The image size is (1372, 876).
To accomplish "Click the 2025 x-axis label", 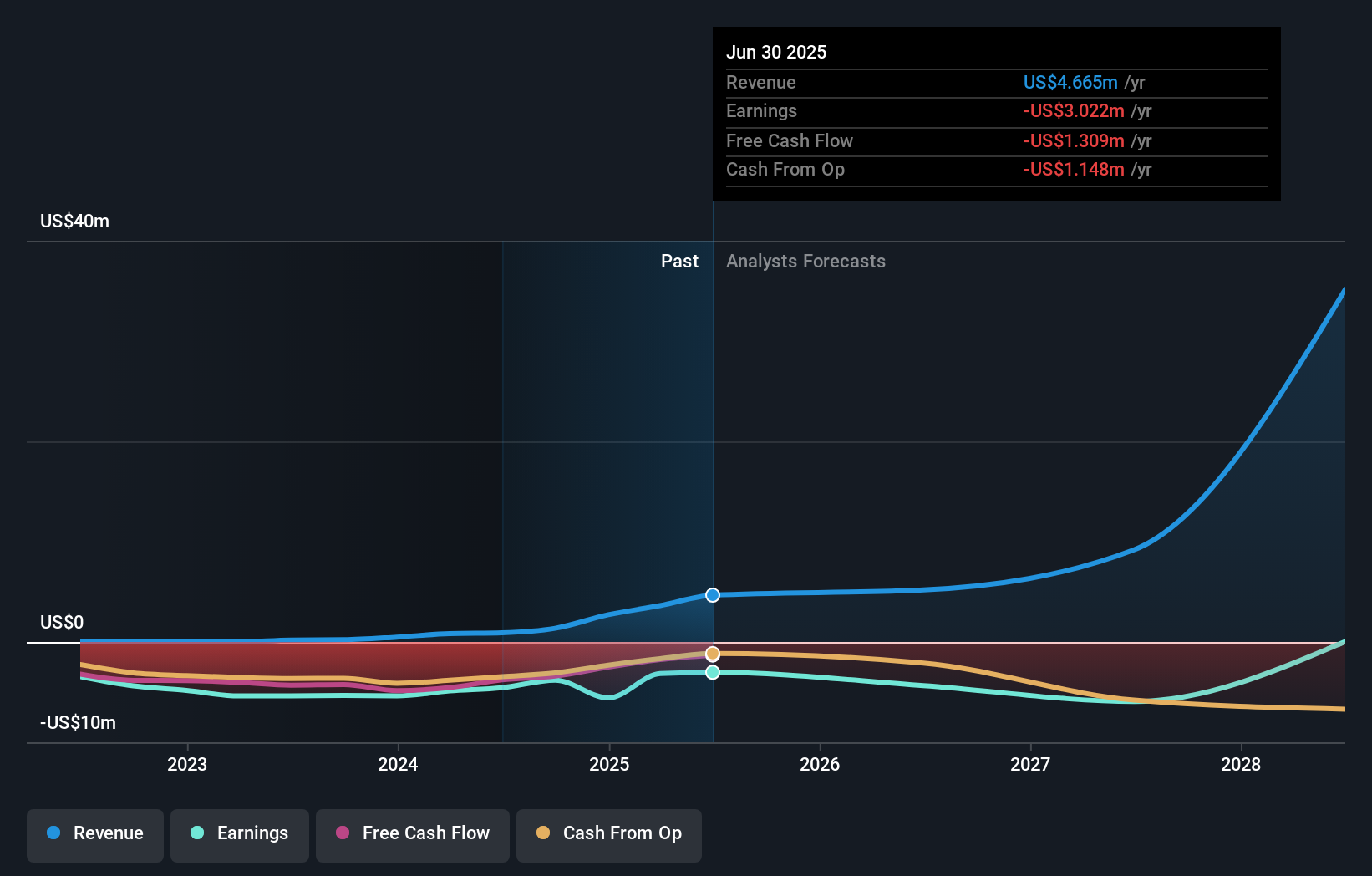I will [609, 764].
